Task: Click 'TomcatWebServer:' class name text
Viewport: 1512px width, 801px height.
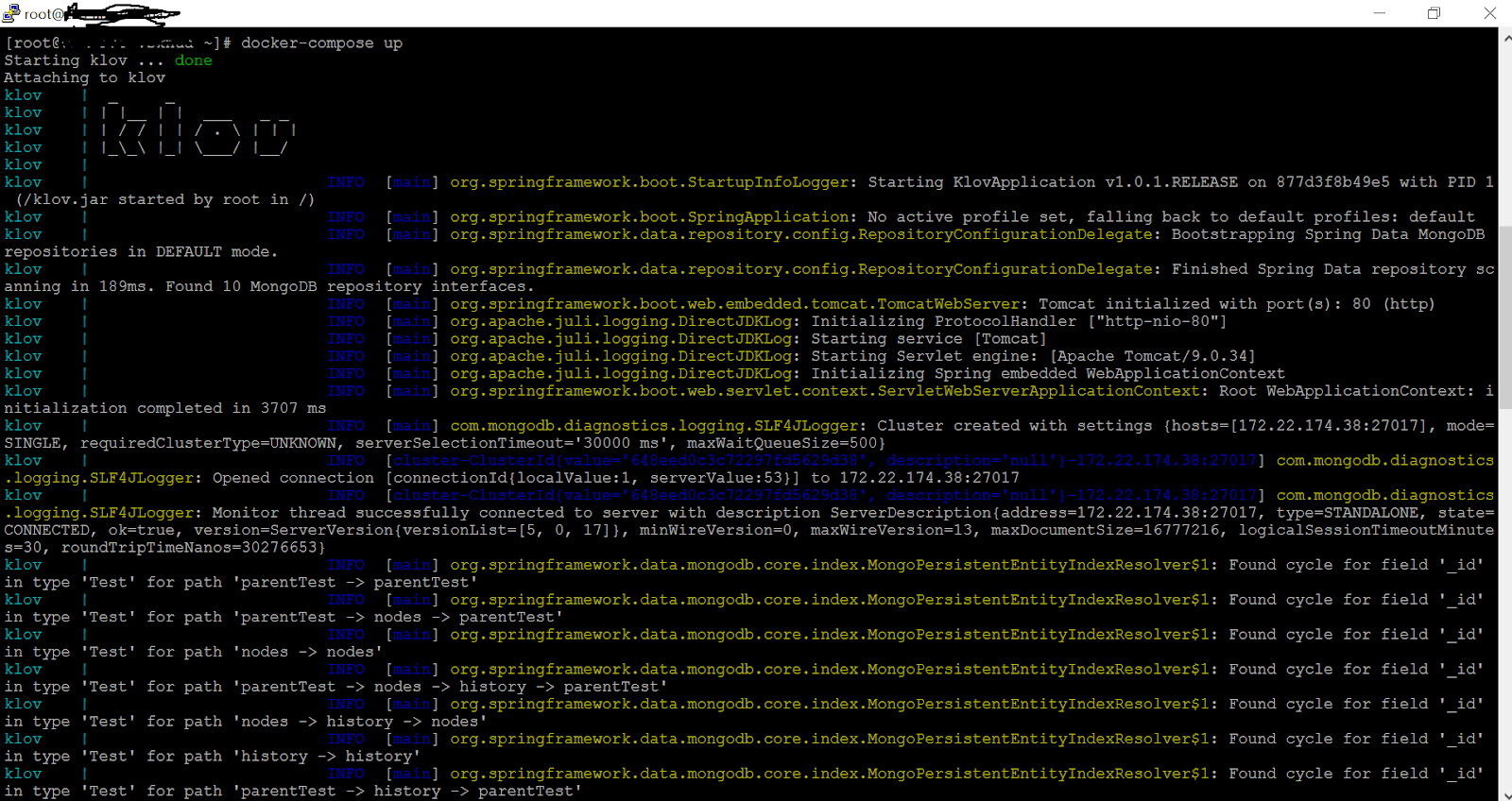Action: pos(953,304)
